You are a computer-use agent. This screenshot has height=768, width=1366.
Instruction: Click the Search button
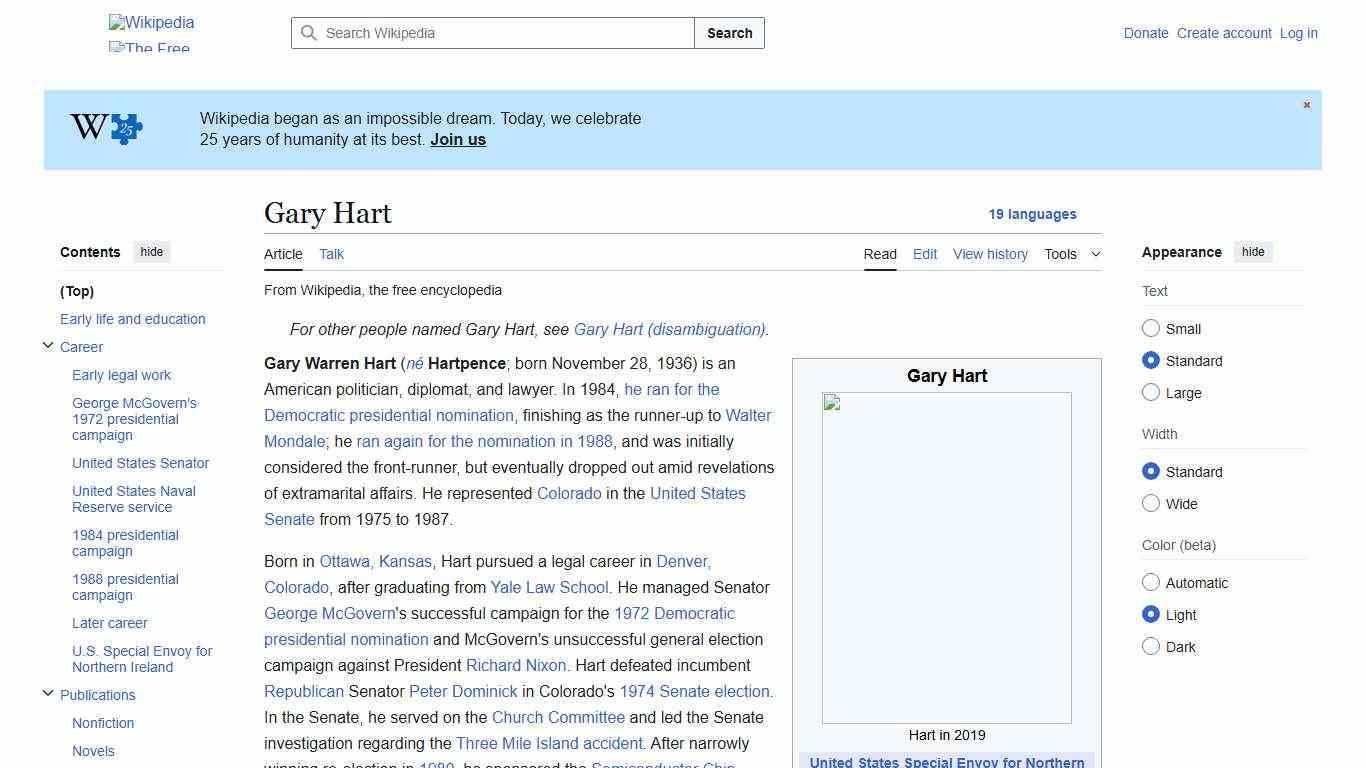(729, 33)
